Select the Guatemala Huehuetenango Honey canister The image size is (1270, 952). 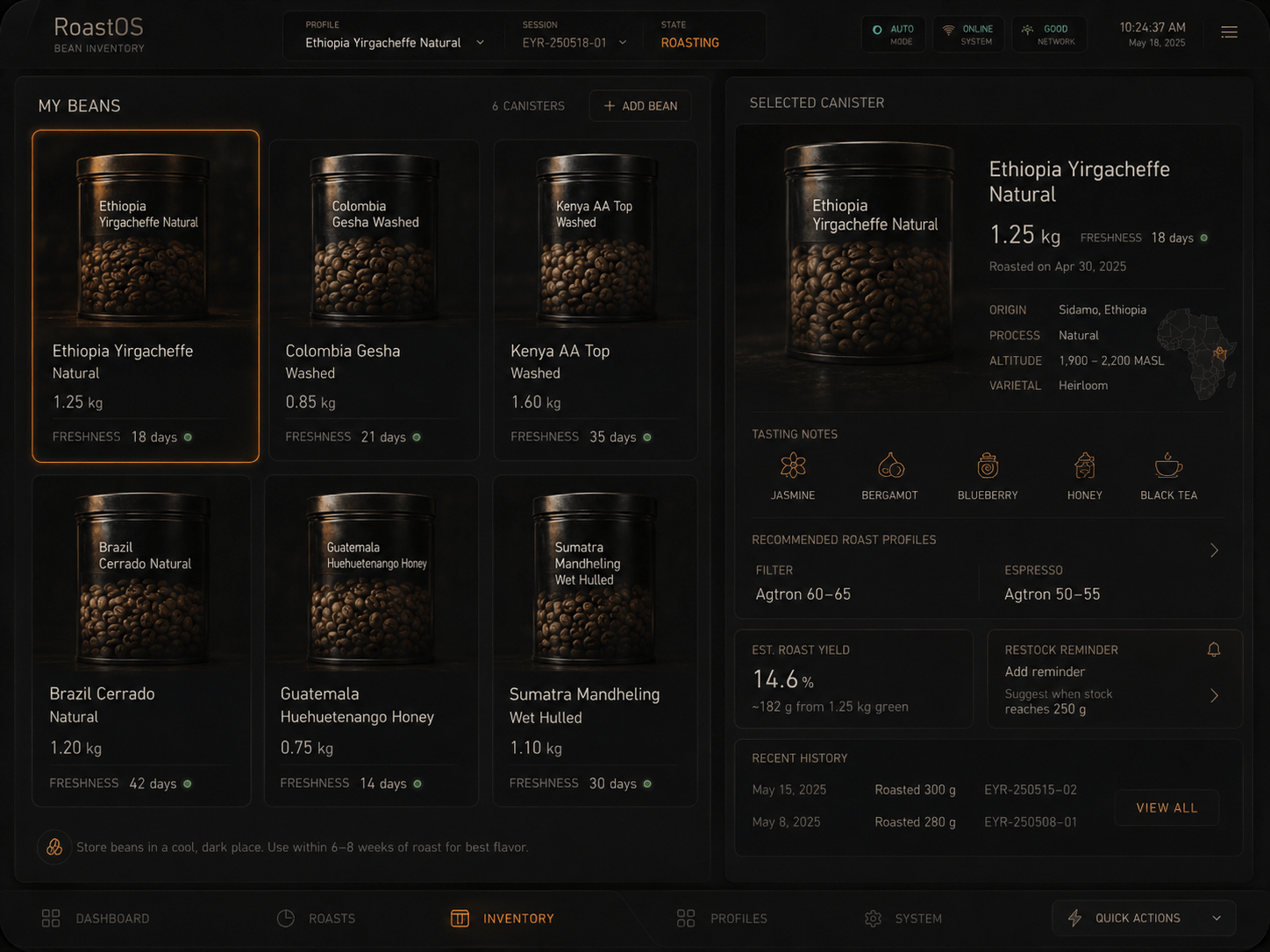pos(372,641)
